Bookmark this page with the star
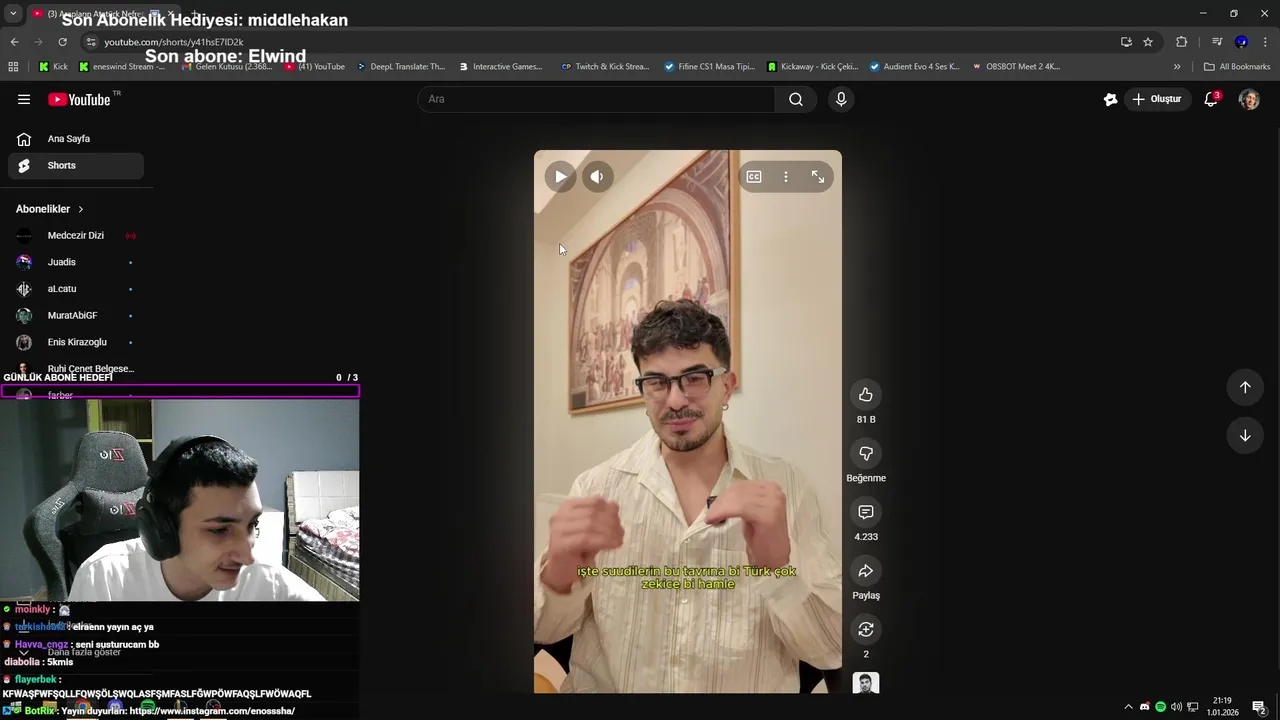Screen dimensions: 1280x720 [1148, 42]
